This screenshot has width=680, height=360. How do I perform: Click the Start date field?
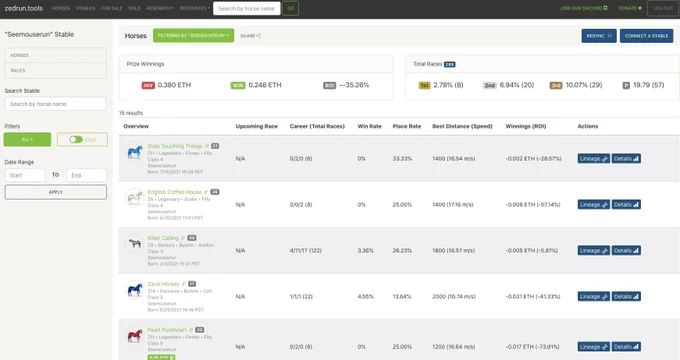click(x=25, y=175)
